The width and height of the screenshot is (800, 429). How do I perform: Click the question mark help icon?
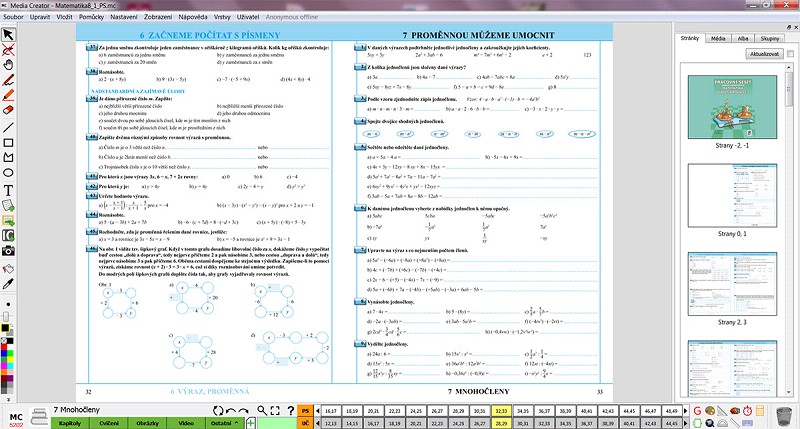(x=290, y=410)
